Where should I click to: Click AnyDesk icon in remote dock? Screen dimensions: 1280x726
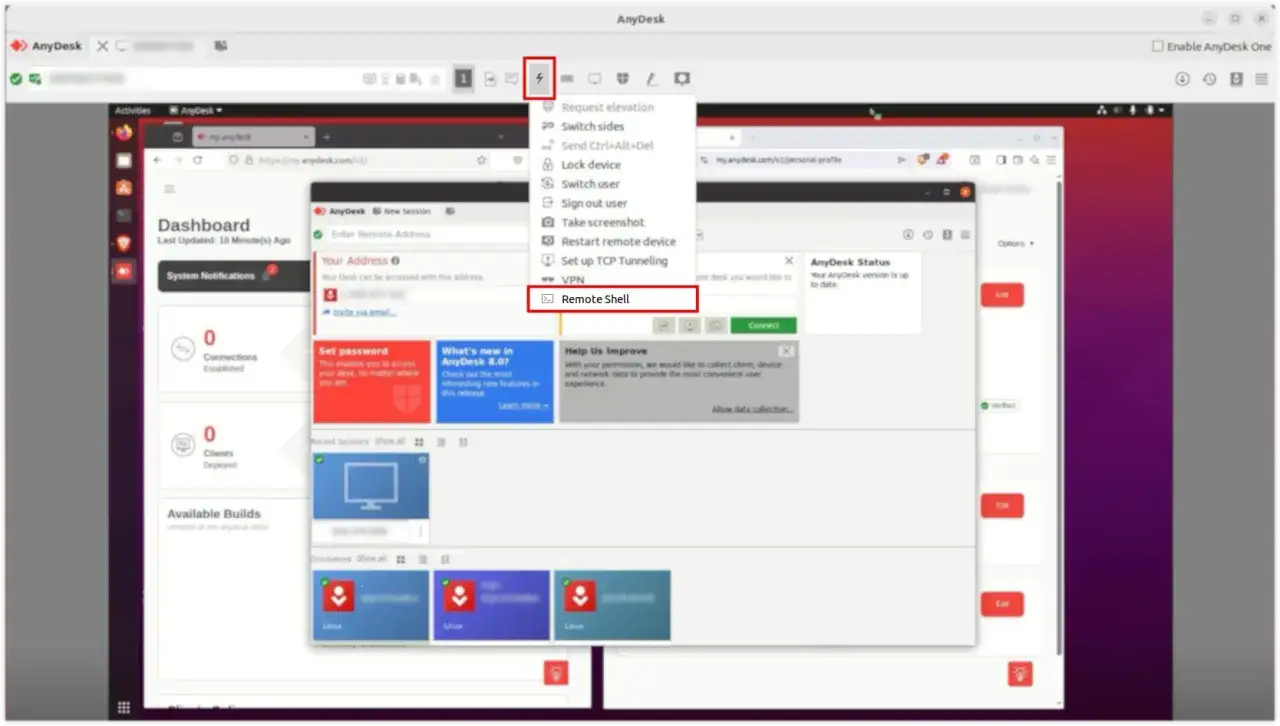(x=124, y=271)
